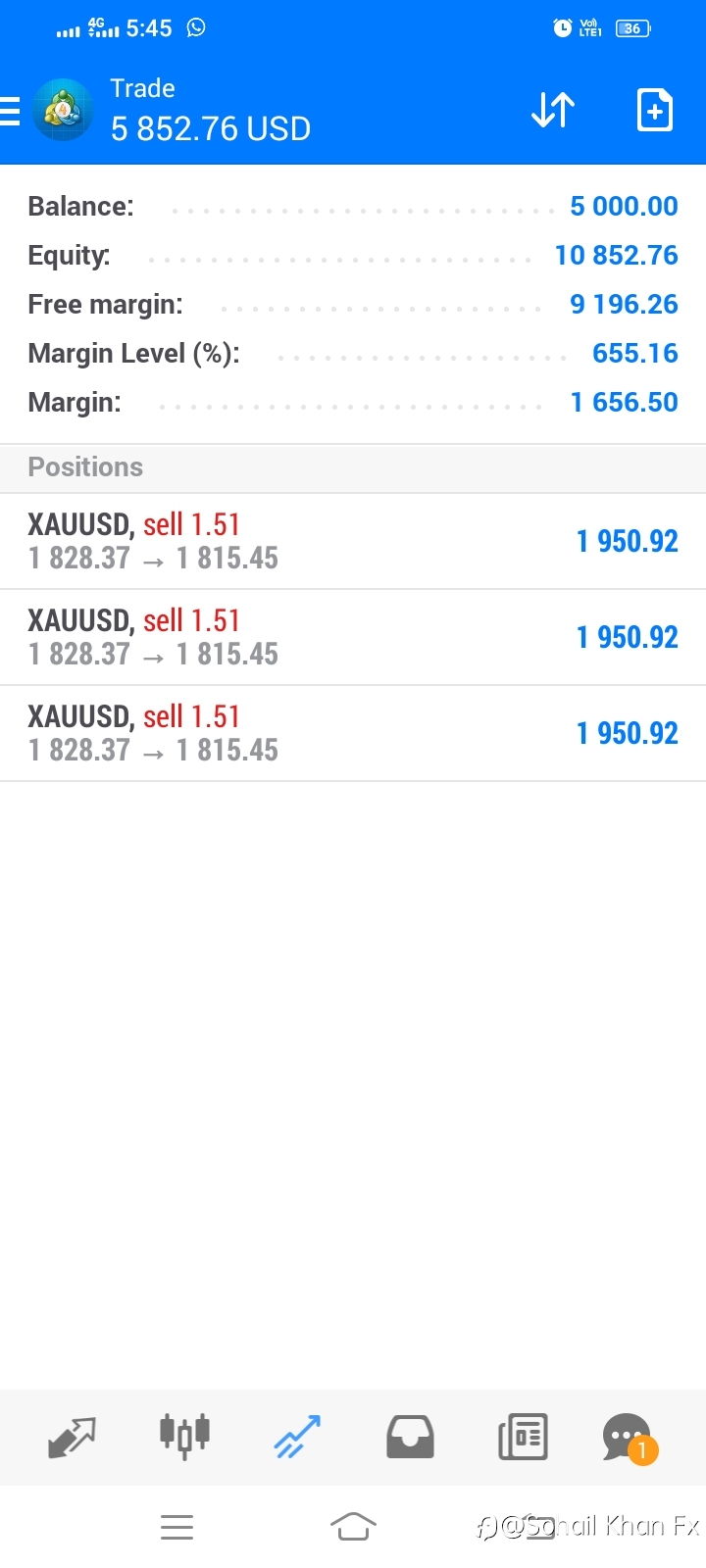706x1568 pixels.
Task: Select the second XAUUSD sell position
Action: point(353,637)
